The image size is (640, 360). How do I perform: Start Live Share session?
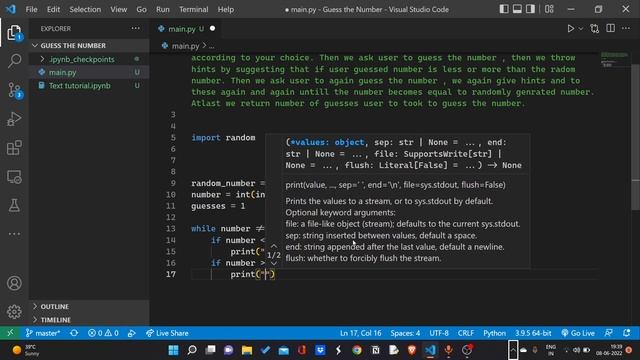[167, 333]
